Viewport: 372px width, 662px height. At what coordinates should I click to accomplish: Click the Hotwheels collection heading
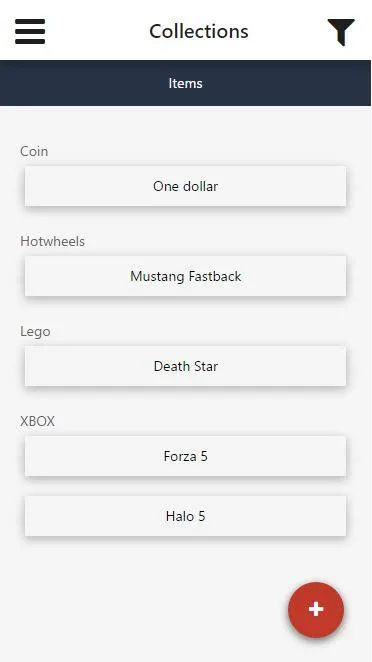[52, 241]
